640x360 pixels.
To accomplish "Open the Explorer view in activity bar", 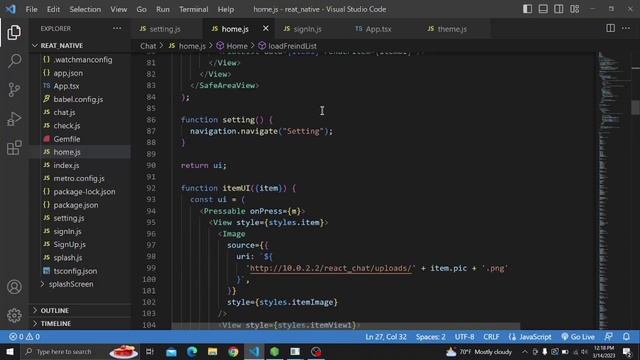I will pyautogui.click(x=14, y=32).
